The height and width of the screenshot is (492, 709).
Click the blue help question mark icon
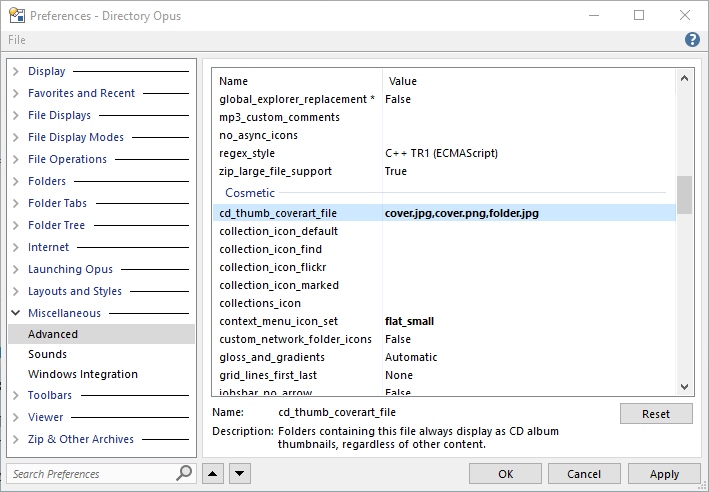pos(692,40)
